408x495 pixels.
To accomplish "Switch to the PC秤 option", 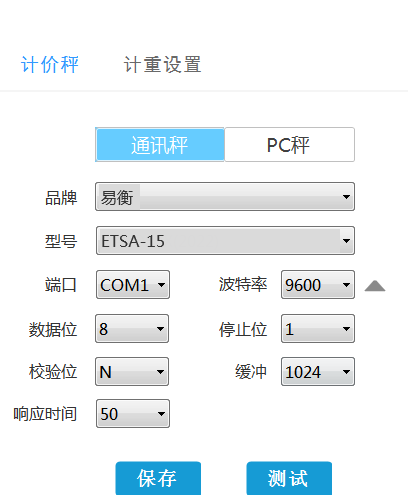I will click(289, 145).
